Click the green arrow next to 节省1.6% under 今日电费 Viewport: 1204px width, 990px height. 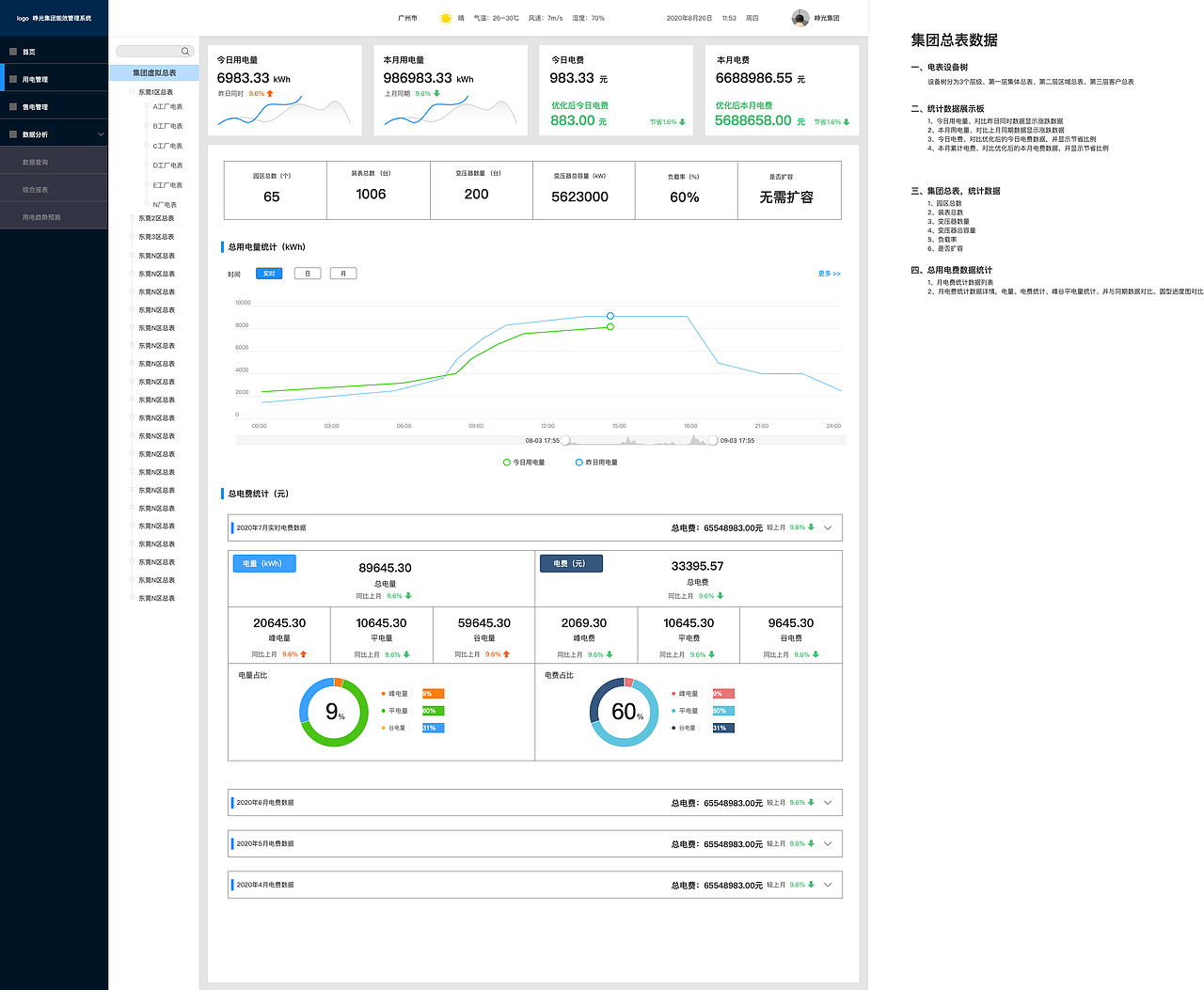[682, 122]
